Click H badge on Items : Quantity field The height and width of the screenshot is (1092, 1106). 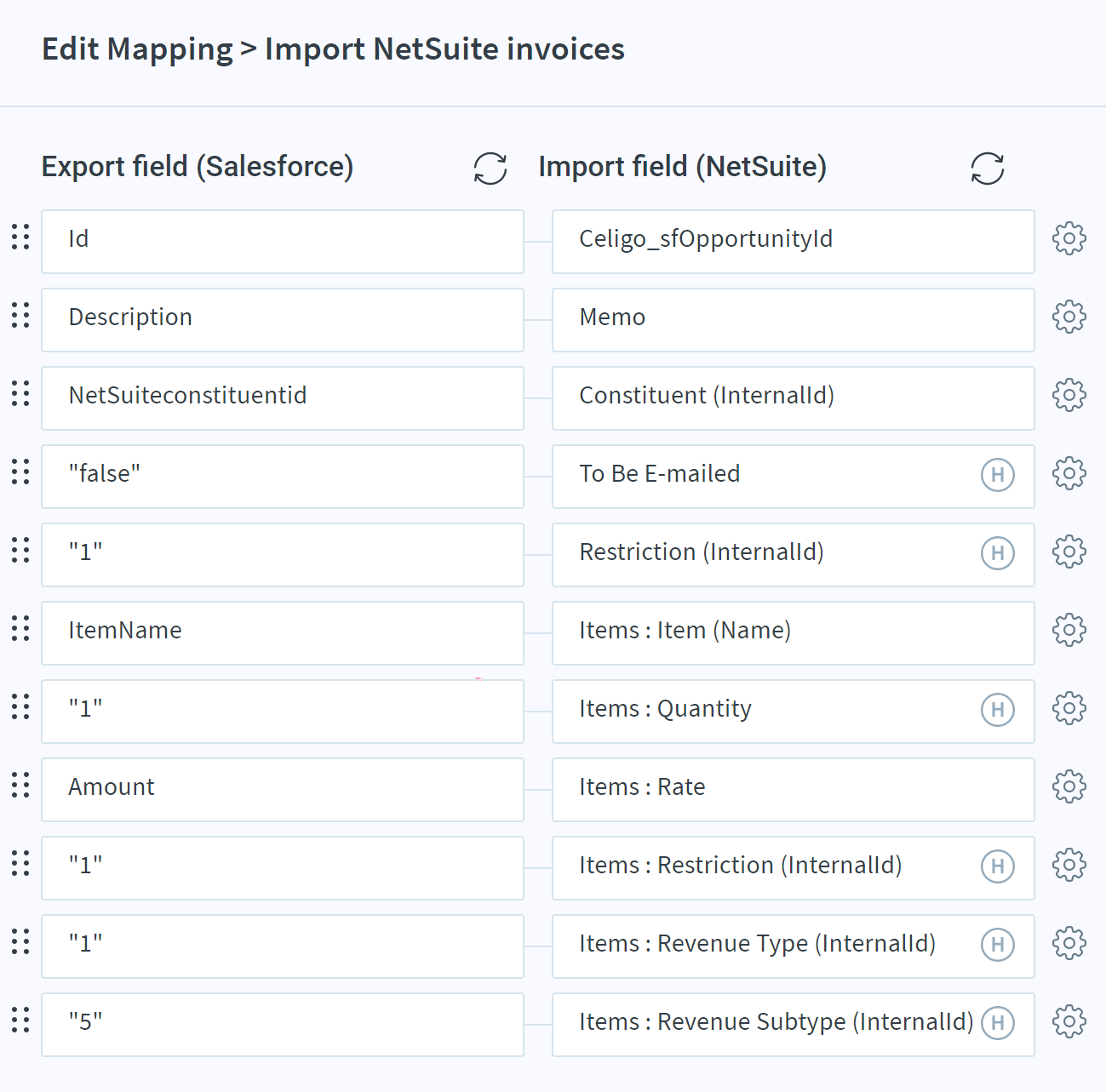pos(998,709)
